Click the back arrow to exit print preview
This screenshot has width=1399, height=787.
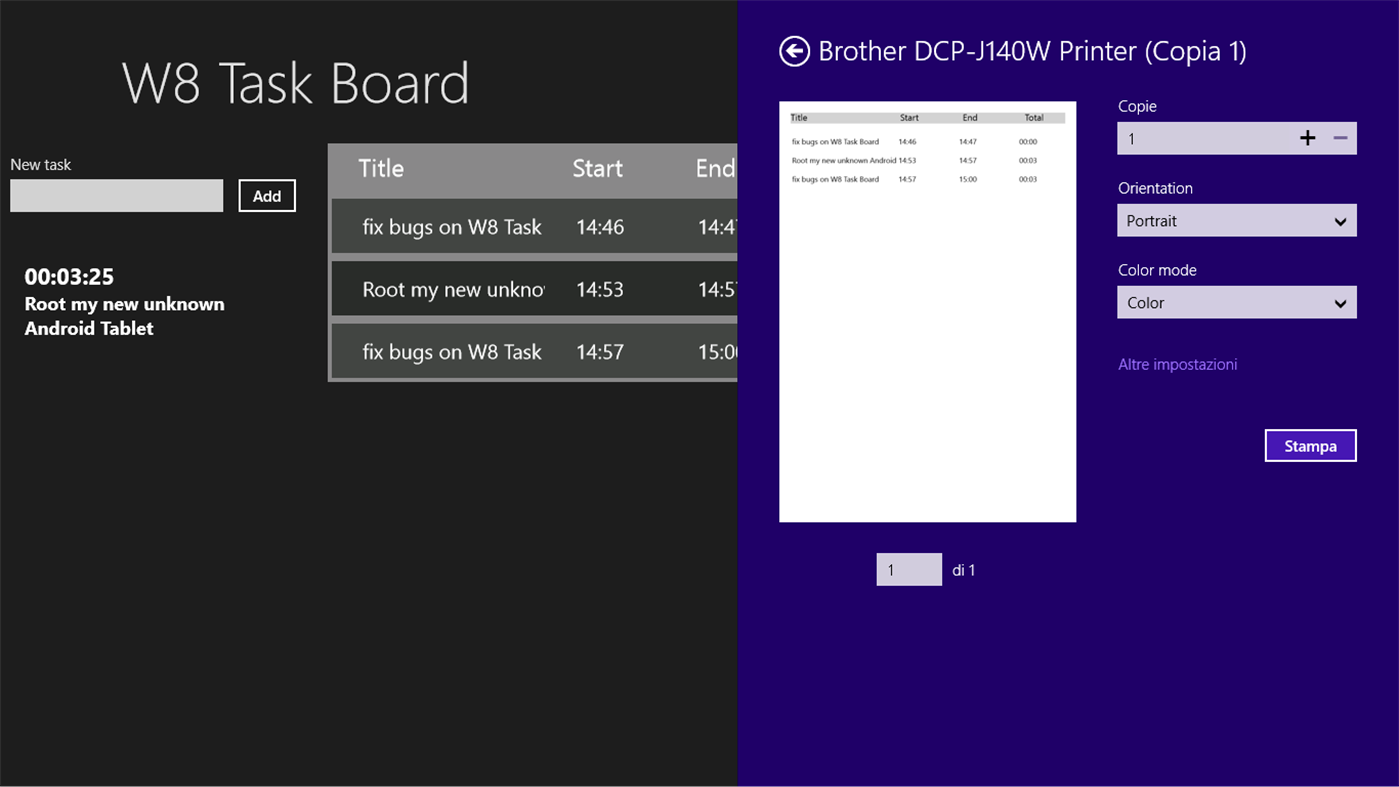click(793, 50)
